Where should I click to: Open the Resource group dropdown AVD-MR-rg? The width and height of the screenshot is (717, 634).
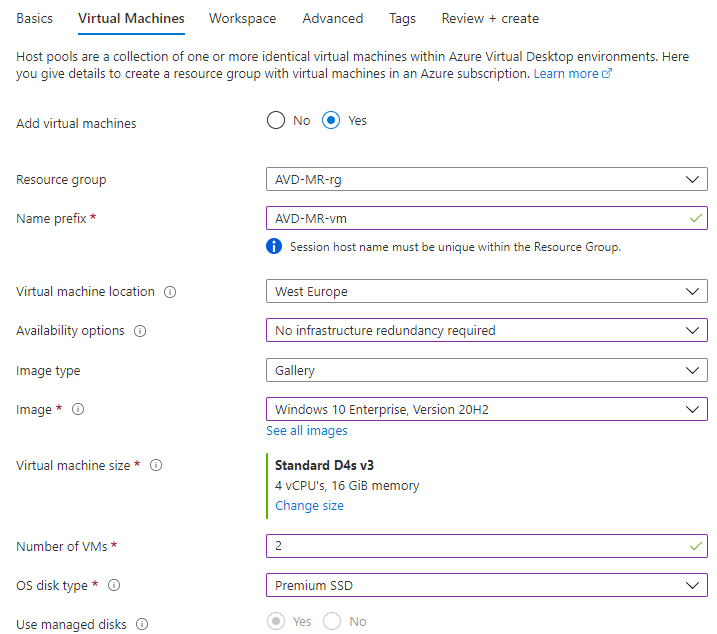[x=487, y=179]
